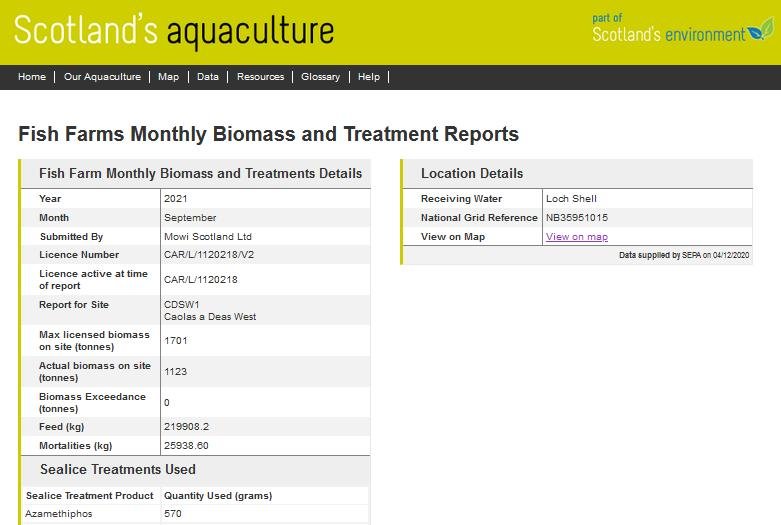Screen dimensions: 781x525
Task: Follow the View on map link
Action: 576,237
